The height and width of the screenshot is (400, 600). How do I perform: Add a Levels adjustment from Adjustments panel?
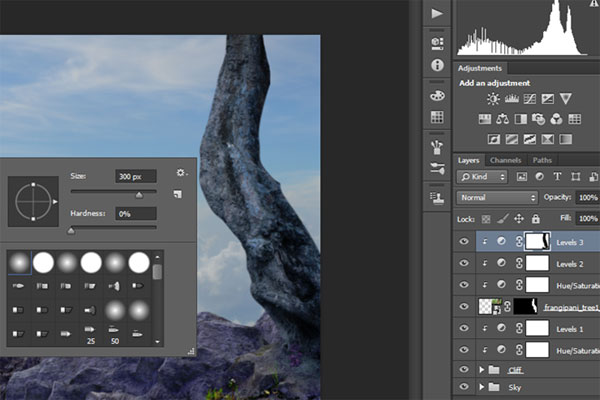click(x=510, y=99)
